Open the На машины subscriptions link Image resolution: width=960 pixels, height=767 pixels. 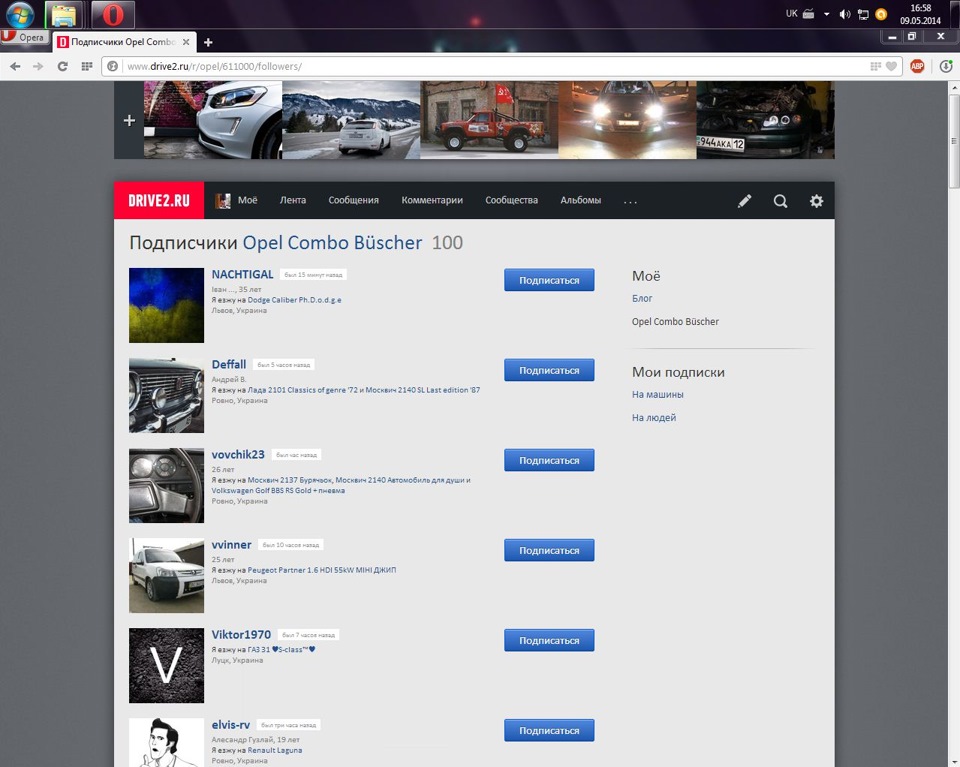658,394
